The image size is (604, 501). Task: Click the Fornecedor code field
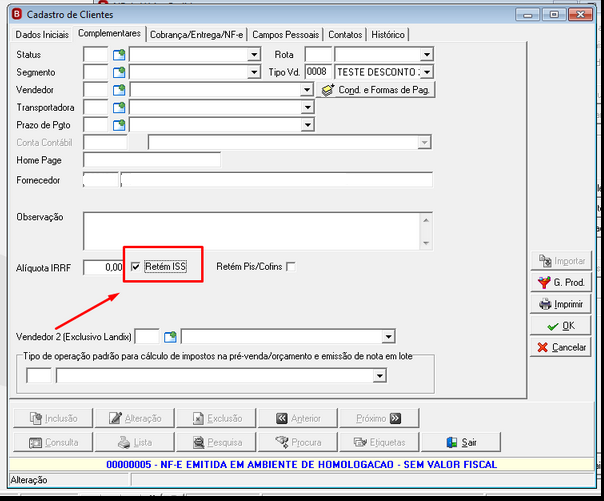101,180
